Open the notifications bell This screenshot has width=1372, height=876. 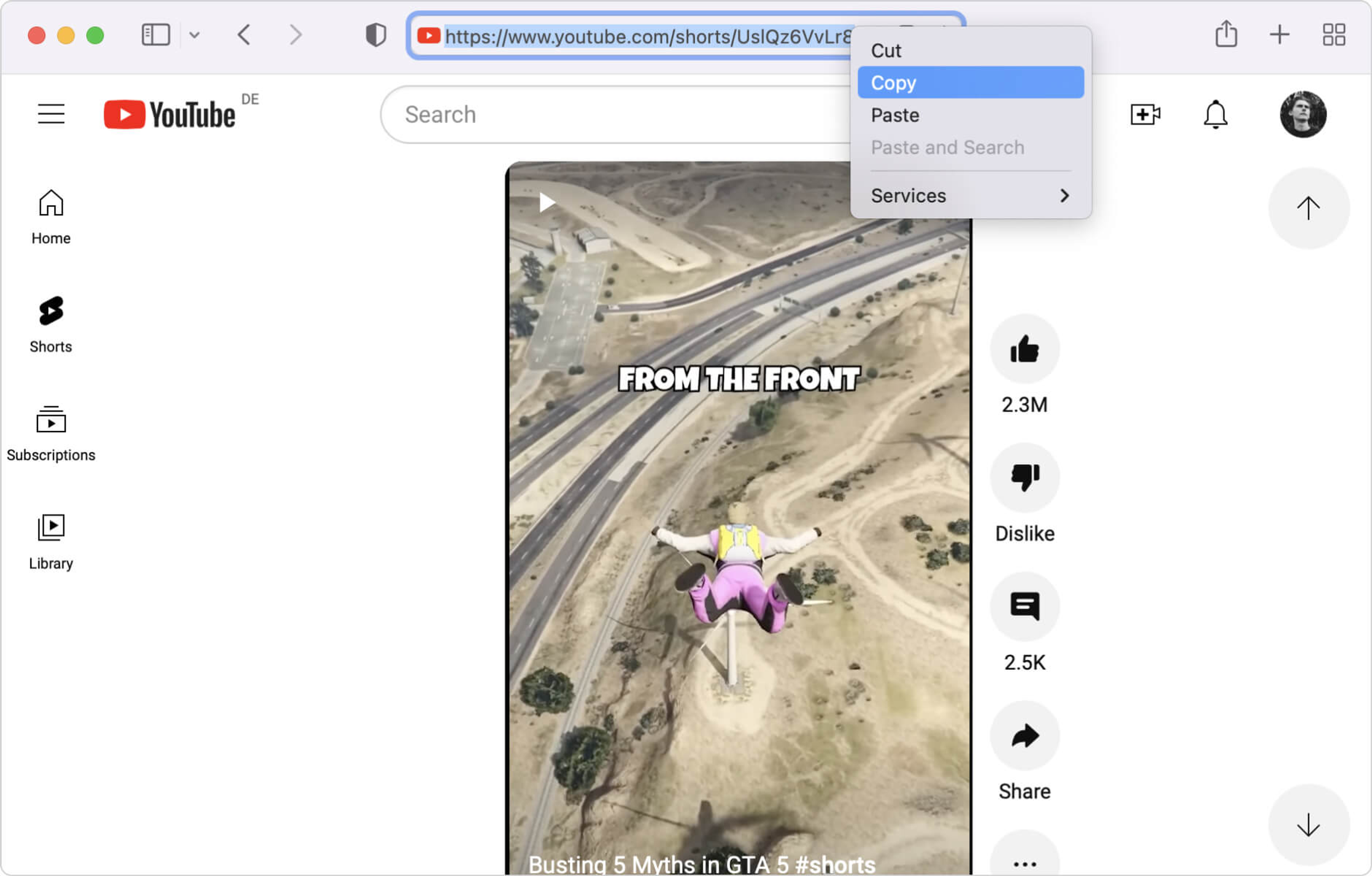point(1215,115)
